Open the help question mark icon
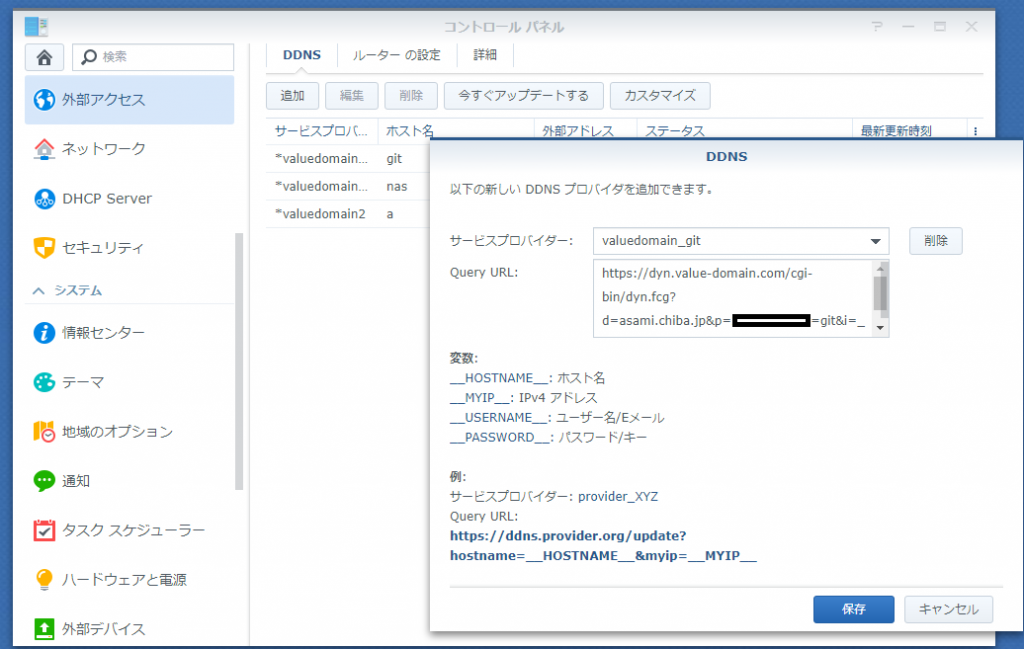The image size is (1024, 649). click(x=877, y=27)
